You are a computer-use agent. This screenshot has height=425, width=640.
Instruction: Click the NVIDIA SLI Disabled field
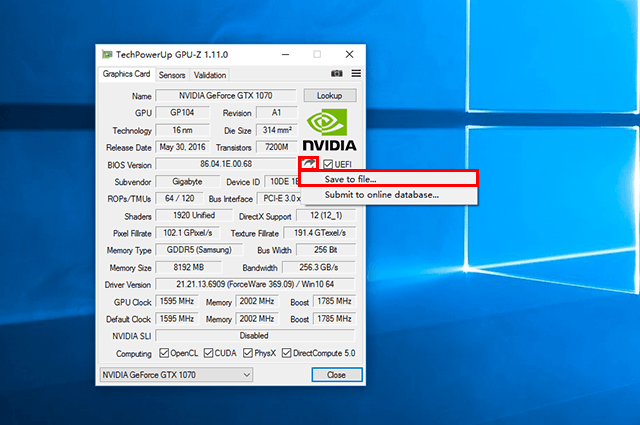pyautogui.click(x=255, y=336)
